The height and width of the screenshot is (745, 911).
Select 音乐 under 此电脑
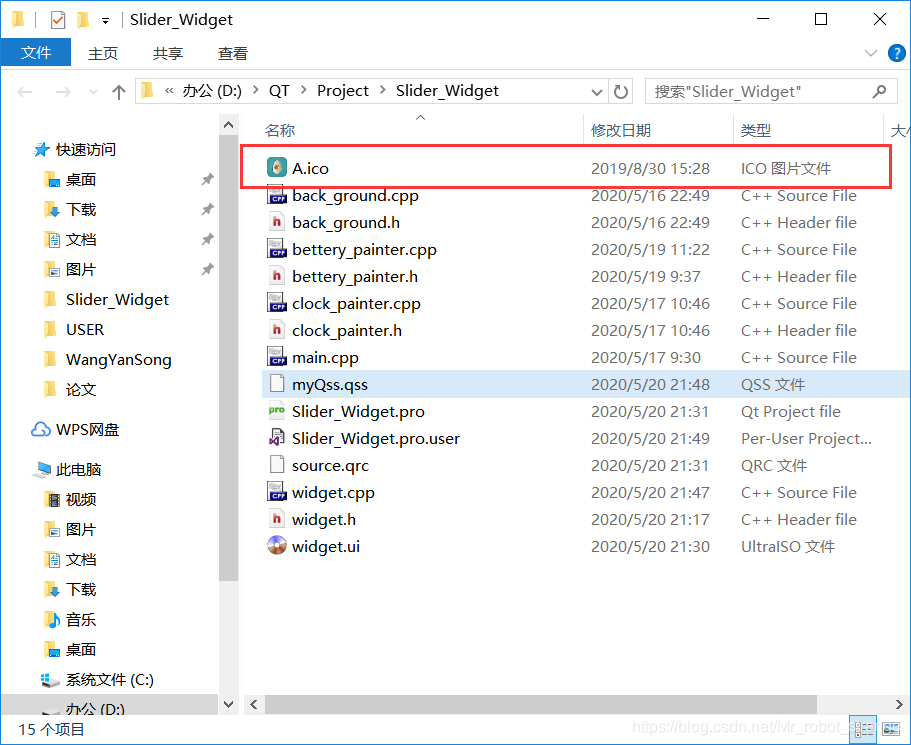(70, 619)
